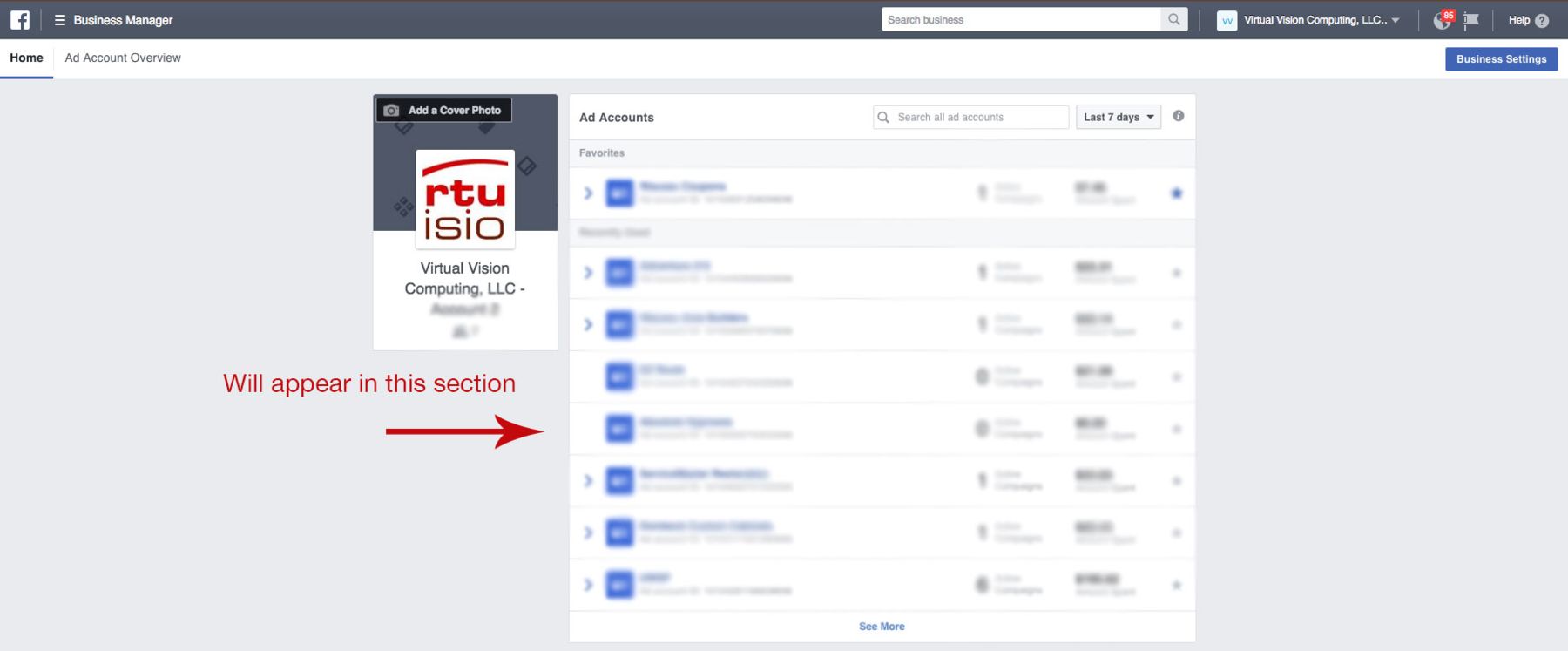
Task: Switch to Ad Account Overview tab
Action: (x=123, y=58)
